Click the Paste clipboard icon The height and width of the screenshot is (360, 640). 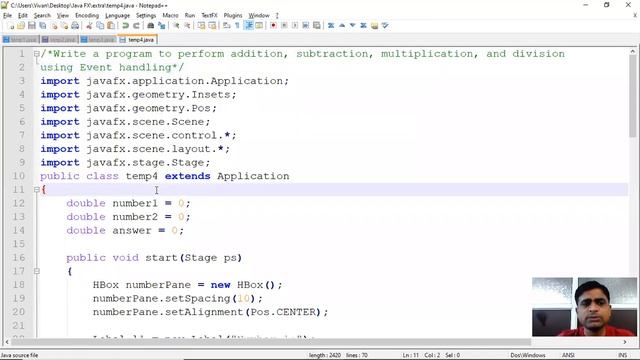click(x=111, y=26)
